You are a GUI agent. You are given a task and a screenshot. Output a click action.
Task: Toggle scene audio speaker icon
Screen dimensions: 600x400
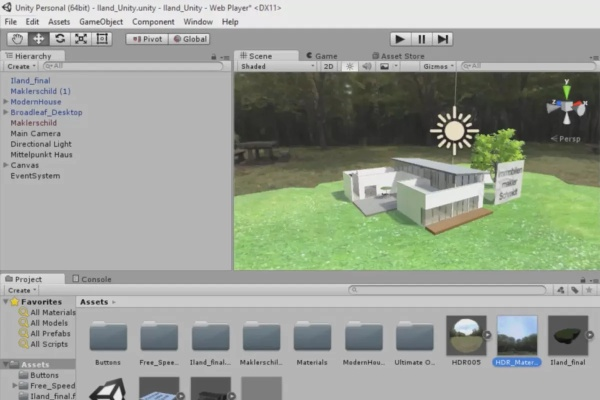pos(366,67)
